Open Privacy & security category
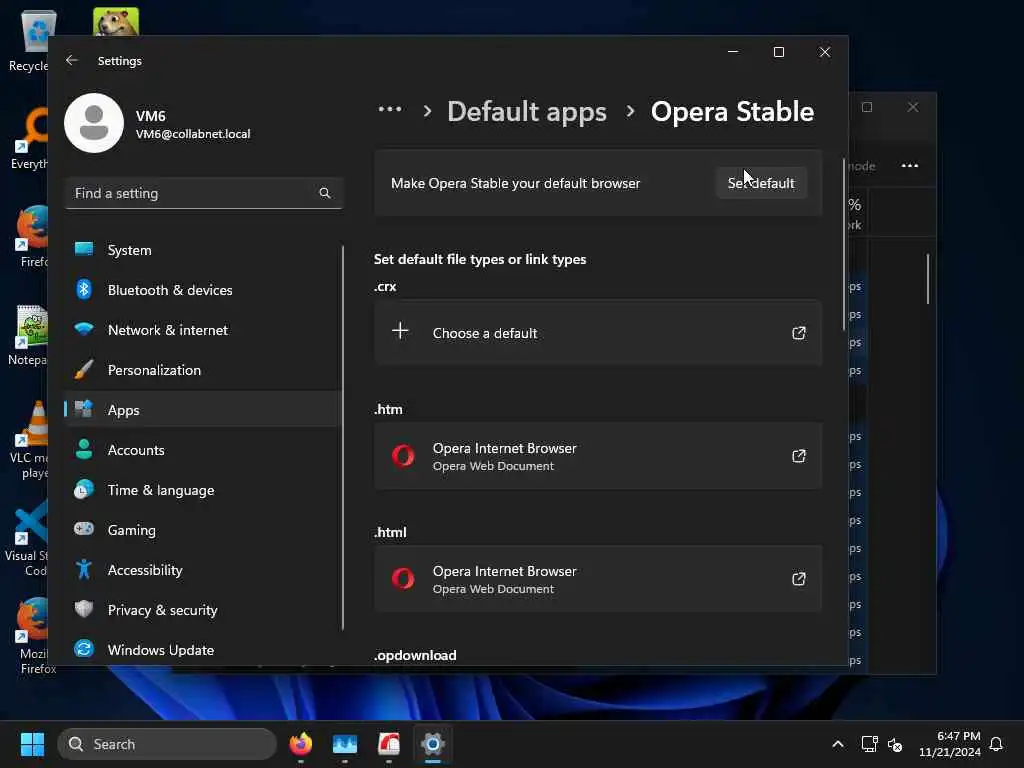The width and height of the screenshot is (1024, 768). (202, 610)
